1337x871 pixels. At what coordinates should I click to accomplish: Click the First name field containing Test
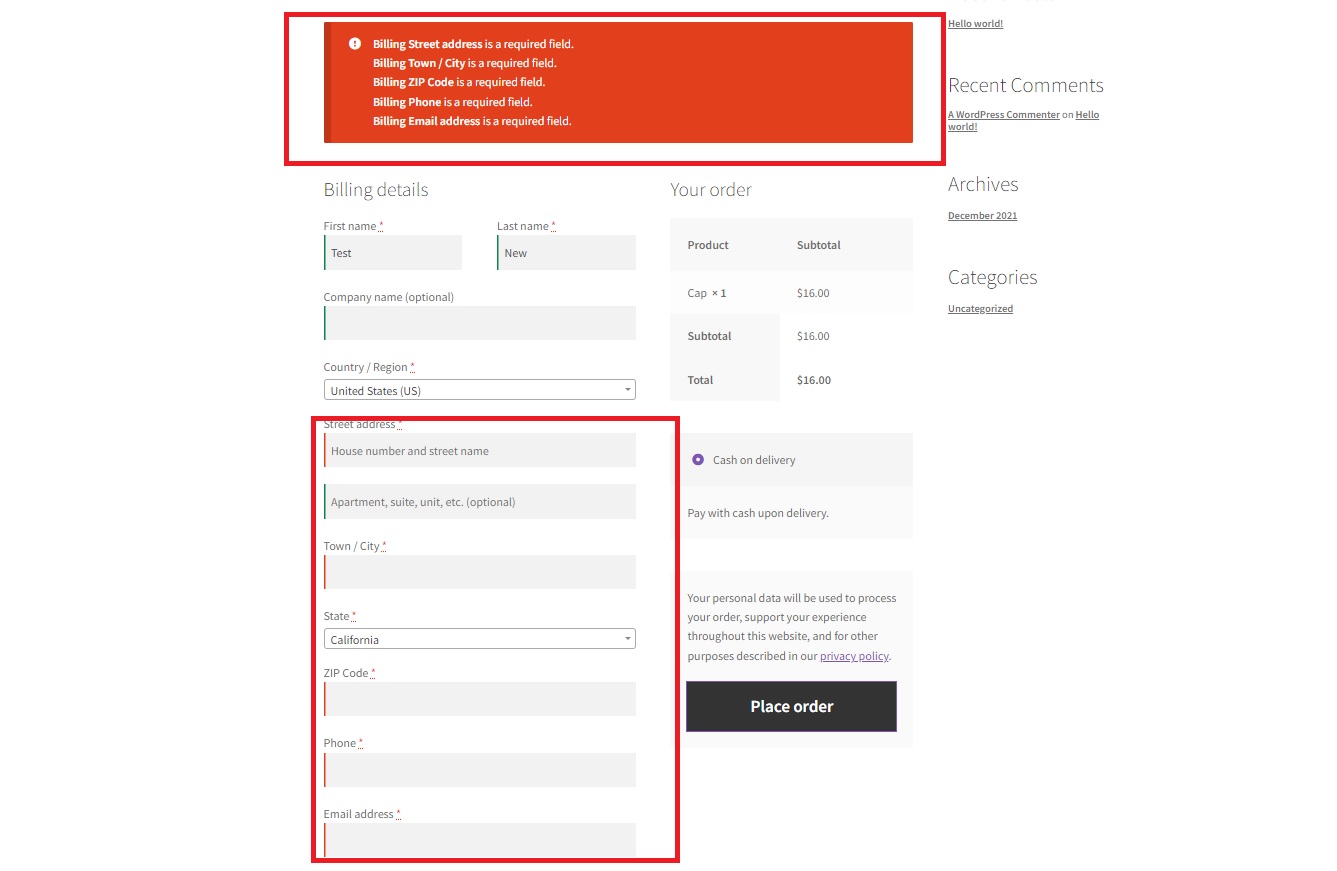(x=392, y=252)
